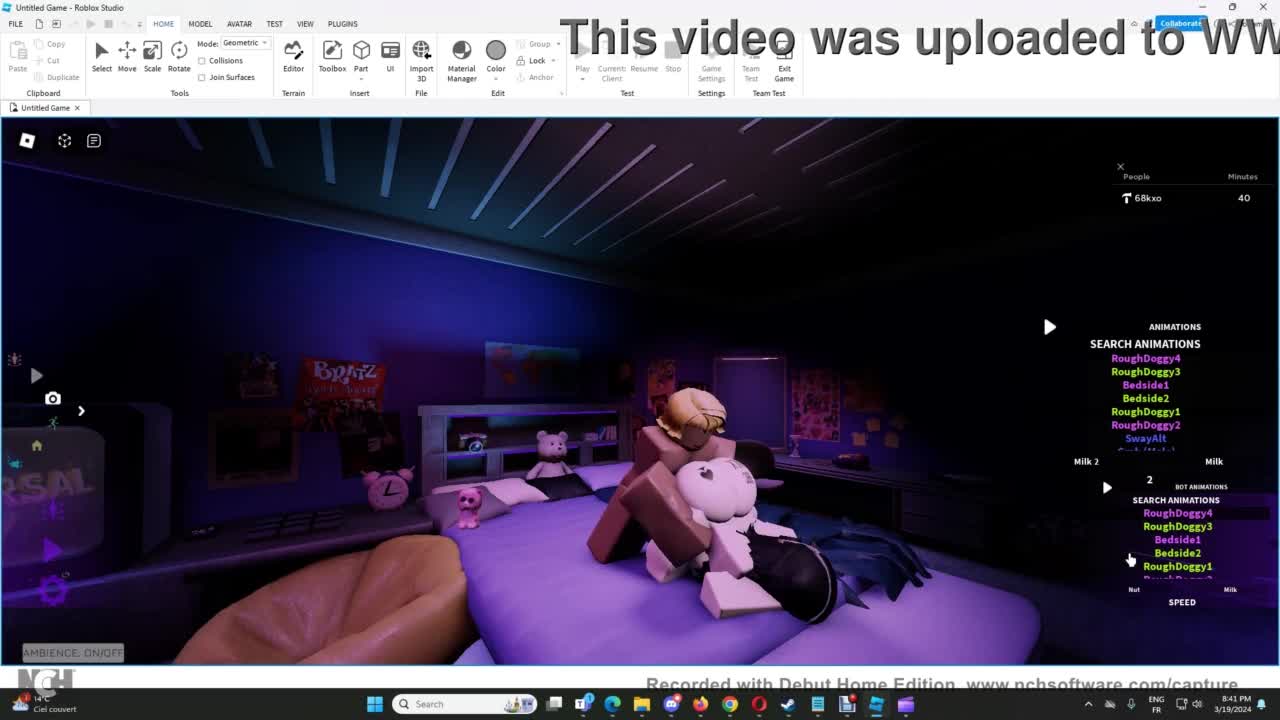Click the Collaborate button
Viewport: 1280px width, 720px height.
click(x=1180, y=23)
